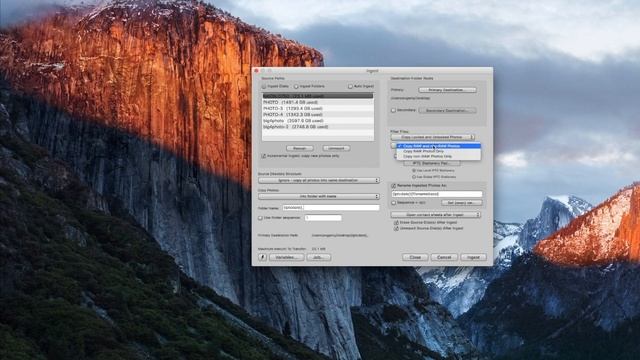Click the Close button at dialog bottom
This screenshot has height=360, width=640.
pos(415,257)
